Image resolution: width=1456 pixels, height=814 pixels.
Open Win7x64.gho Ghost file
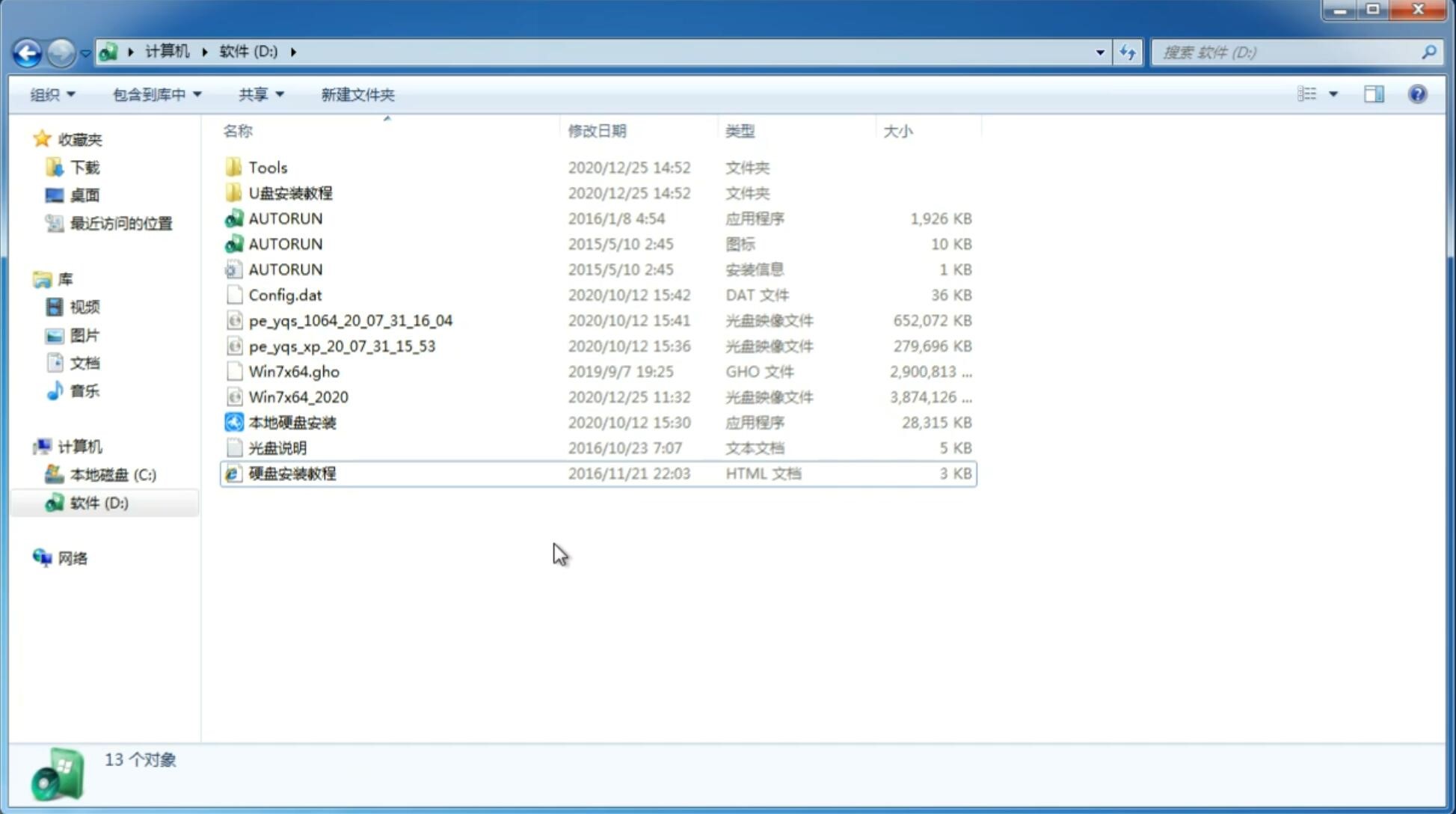tap(295, 371)
